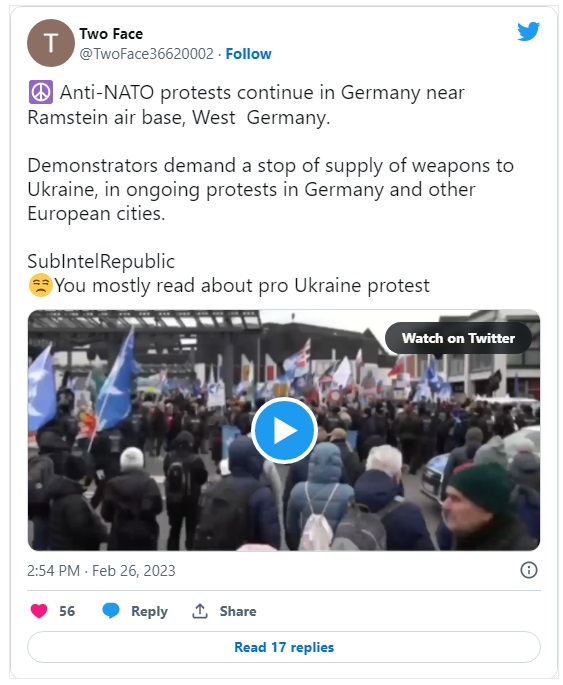Click the Two Face display name
This screenshot has width=563, height=685.
(x=111, y=34)
